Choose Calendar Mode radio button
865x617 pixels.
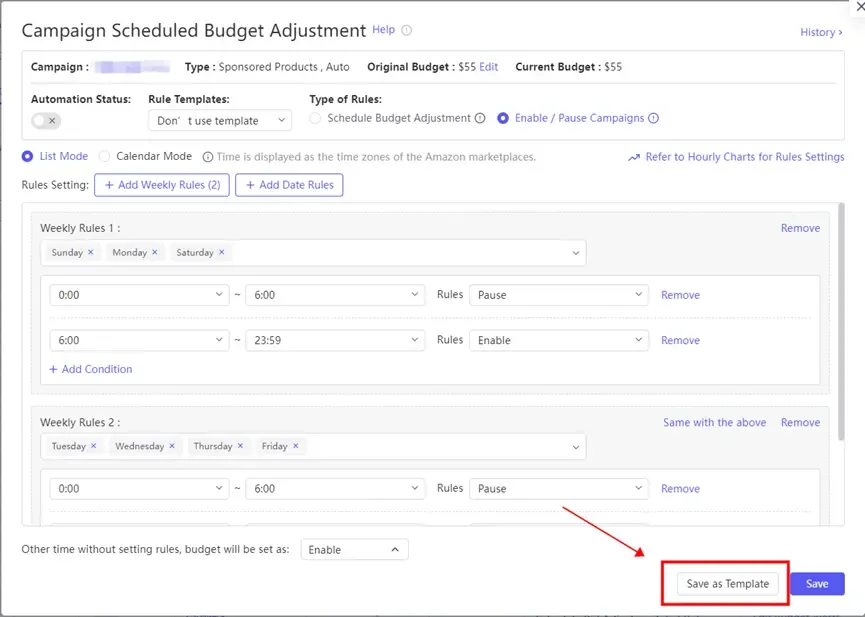click(104, 156)
